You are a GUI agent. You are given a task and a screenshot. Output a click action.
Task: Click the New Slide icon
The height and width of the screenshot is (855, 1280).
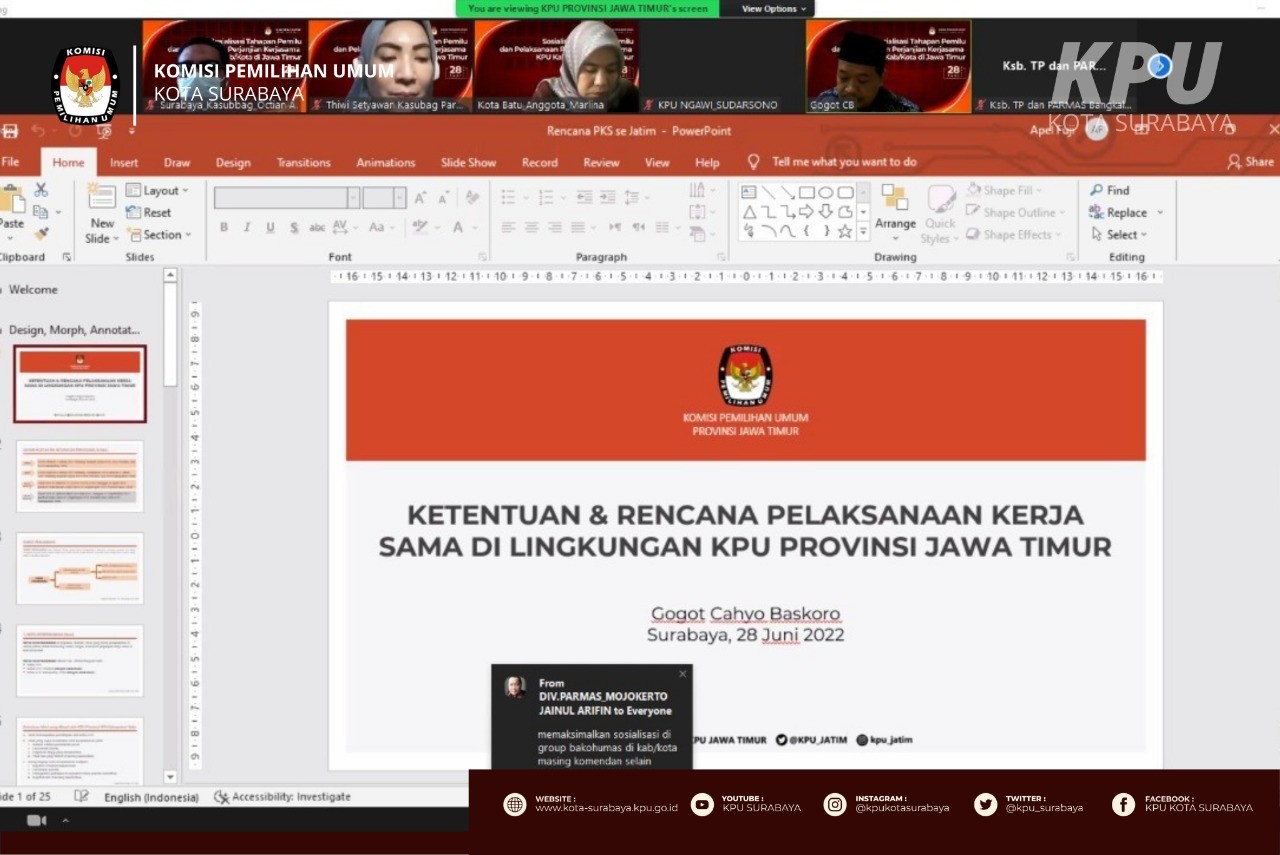pyautogui.click(x=102, y=198)
